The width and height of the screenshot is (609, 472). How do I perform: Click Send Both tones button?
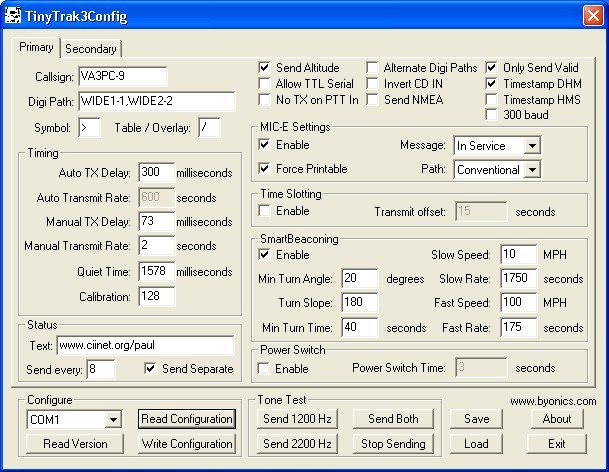(393, 419)
